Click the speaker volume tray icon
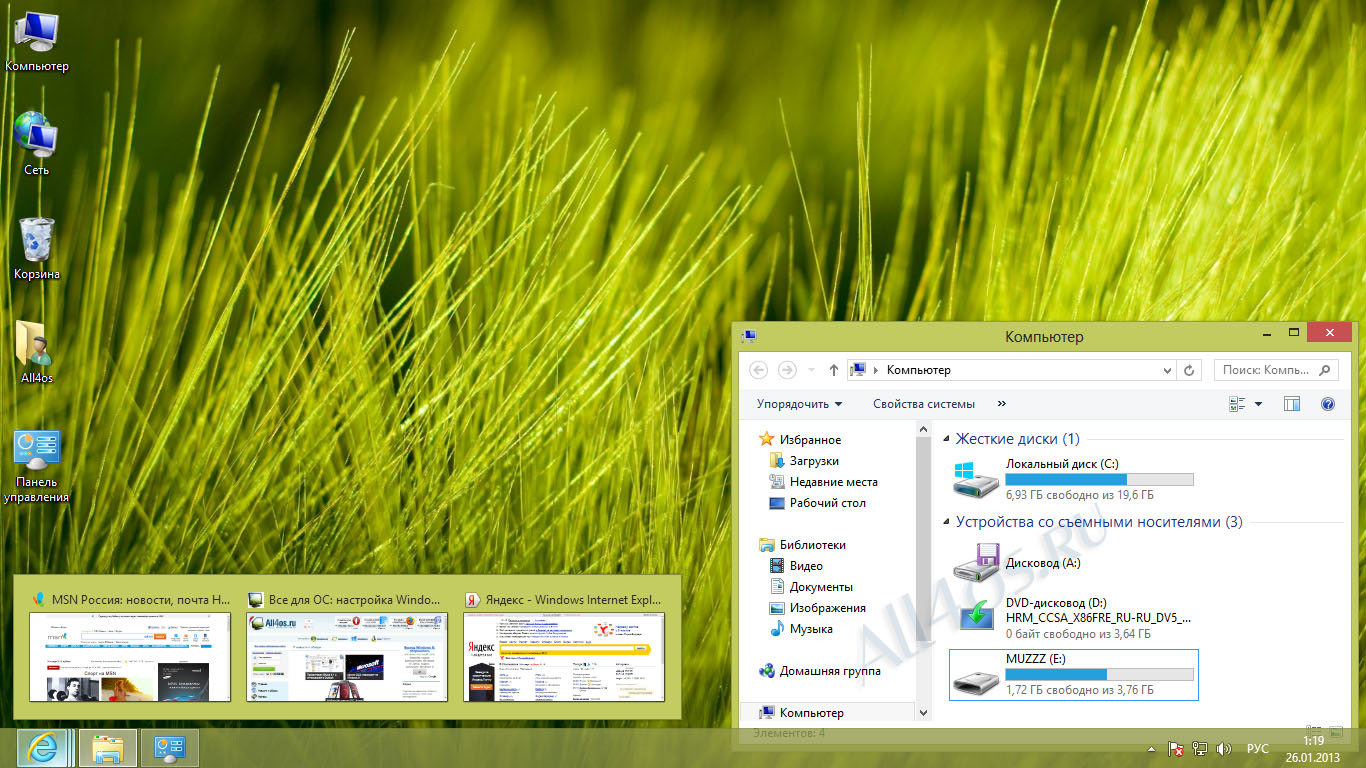Image resolution: width=1366 pixels, height=768 pixels. pos(1223,748)
